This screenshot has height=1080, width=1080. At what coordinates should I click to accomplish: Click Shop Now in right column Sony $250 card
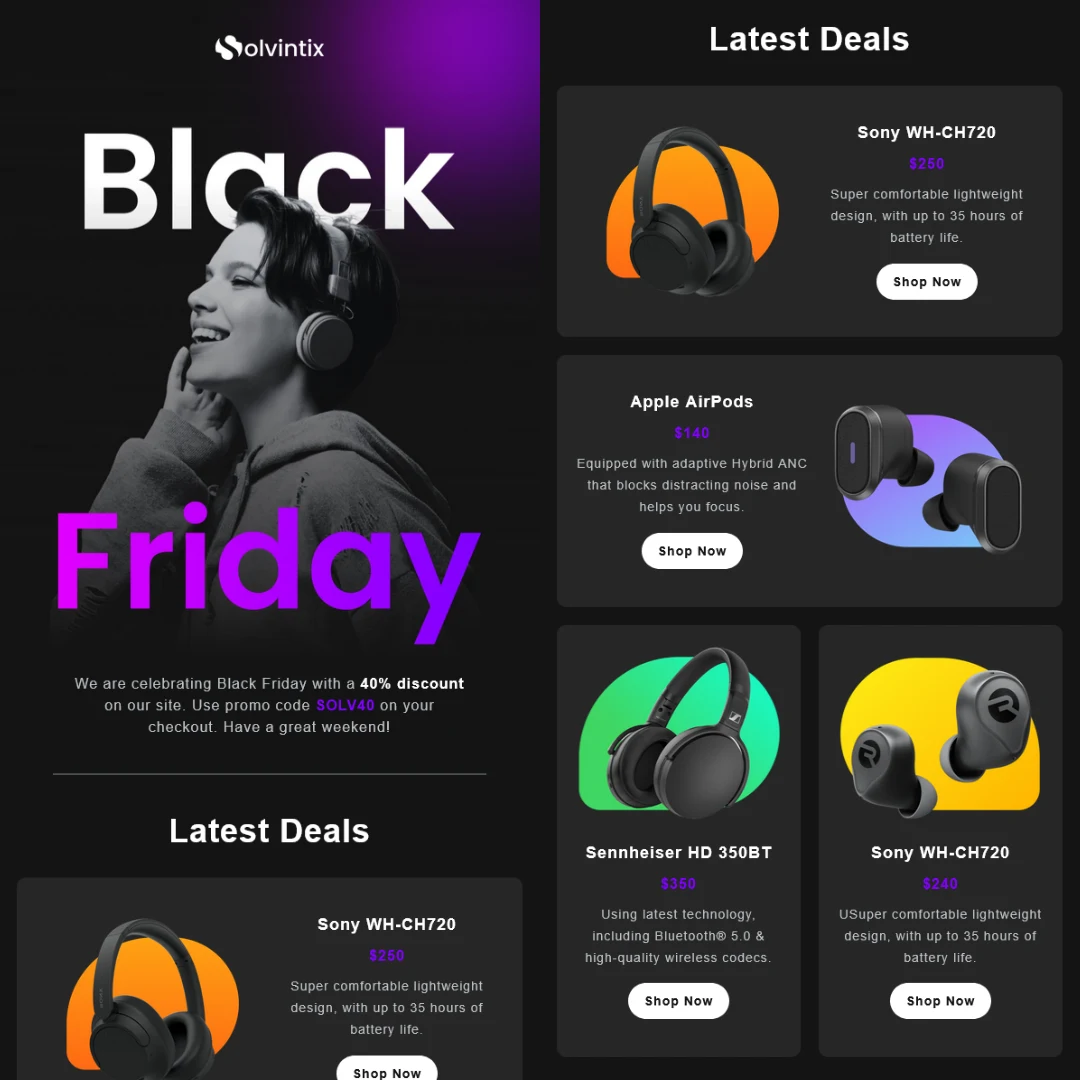click(926, 282)
